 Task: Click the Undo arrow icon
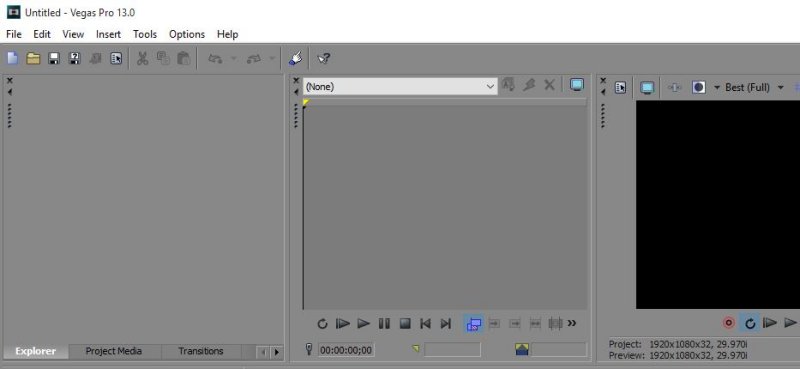[x=215, y=59]
